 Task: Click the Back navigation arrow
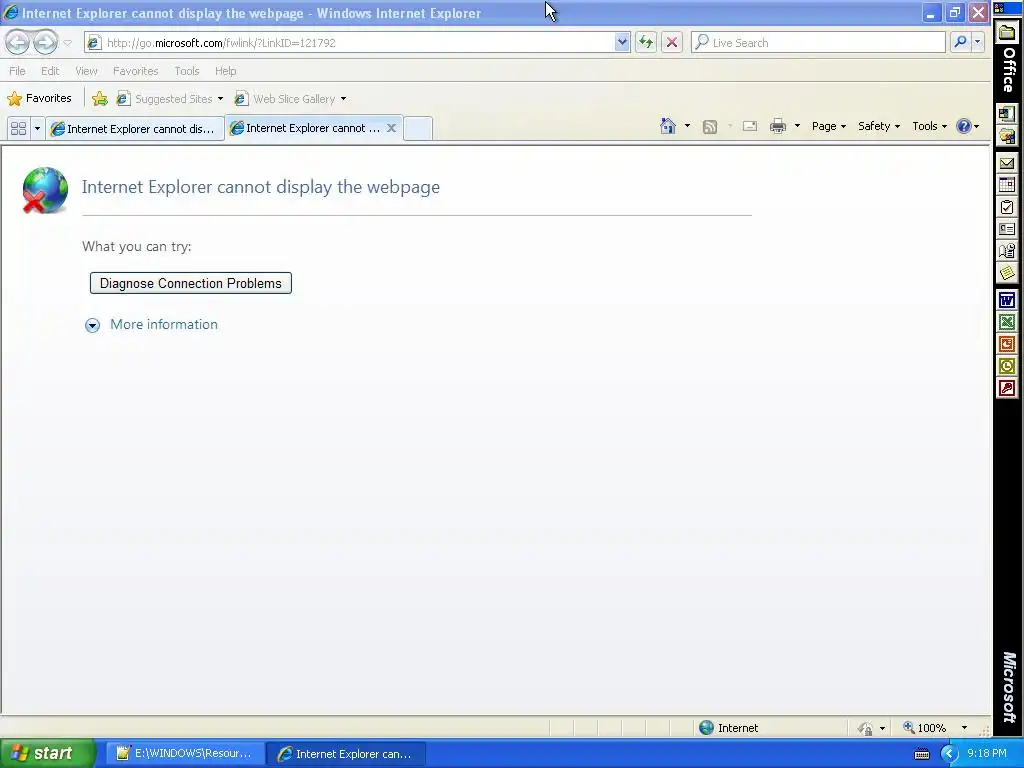pos(18,42)
